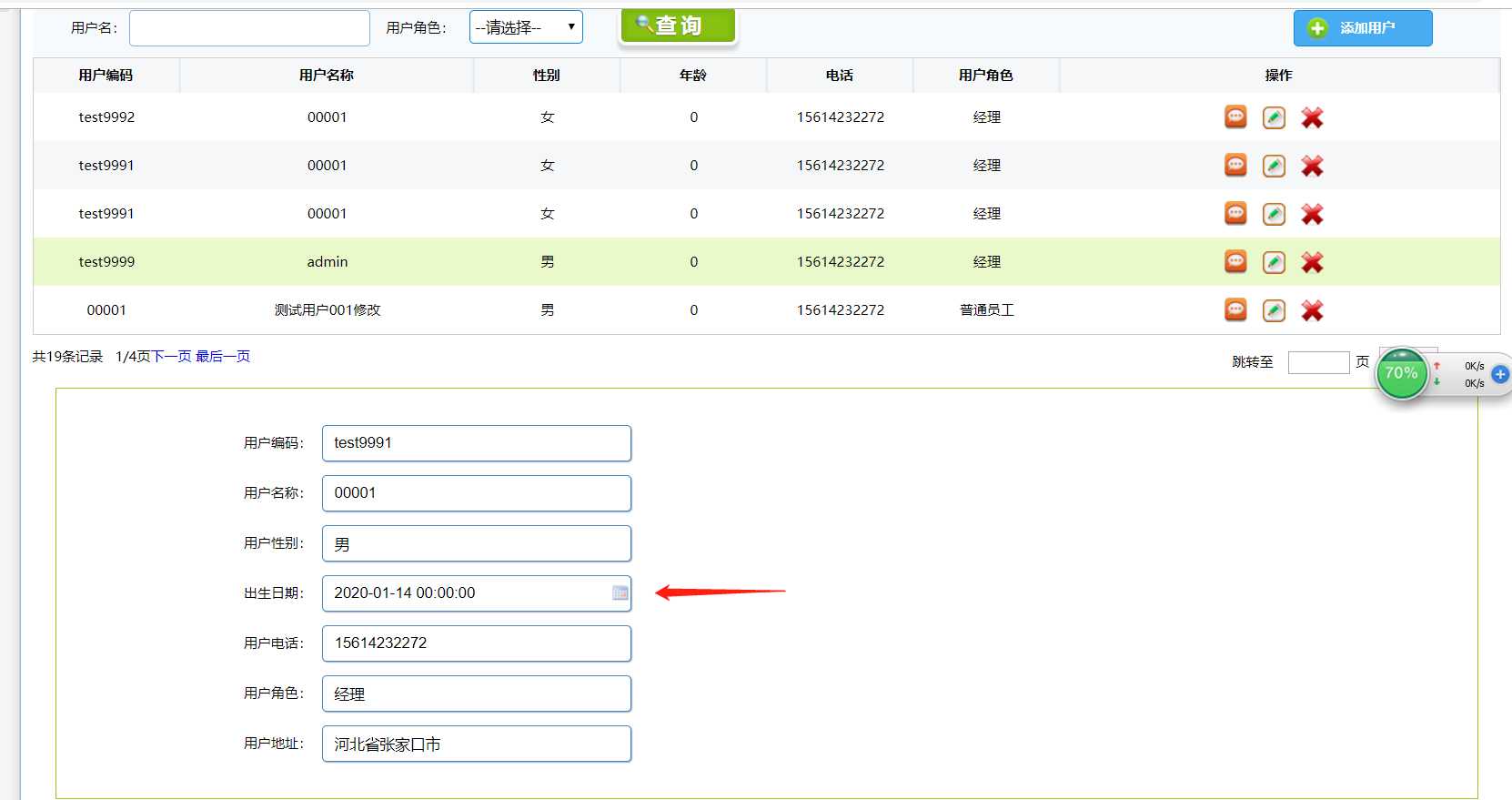Click 出生日期 field with 2020-01-14
Viewport: 1512px width, 800px height.
pyautogui.click(x=477, y=593)
